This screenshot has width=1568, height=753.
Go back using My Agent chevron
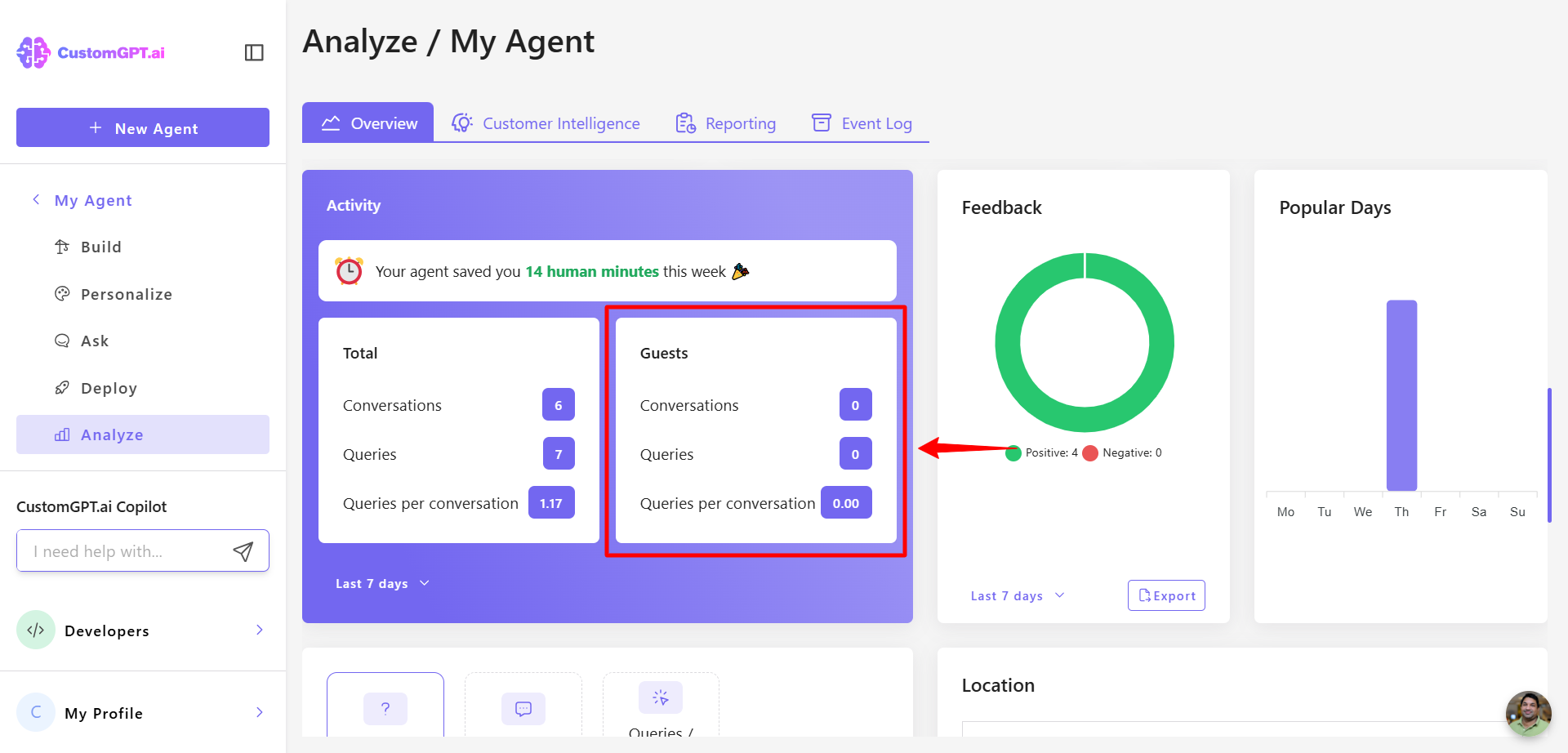36,199
